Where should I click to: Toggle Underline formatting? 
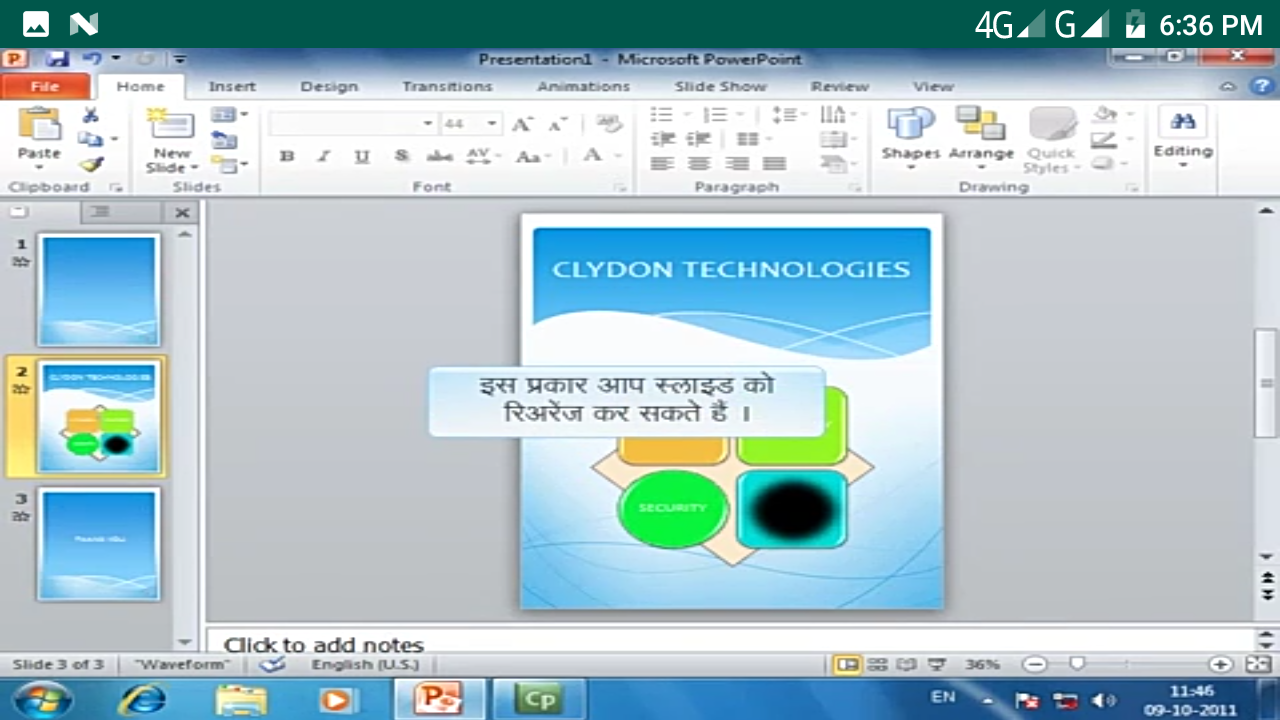(x=362, y=157)
